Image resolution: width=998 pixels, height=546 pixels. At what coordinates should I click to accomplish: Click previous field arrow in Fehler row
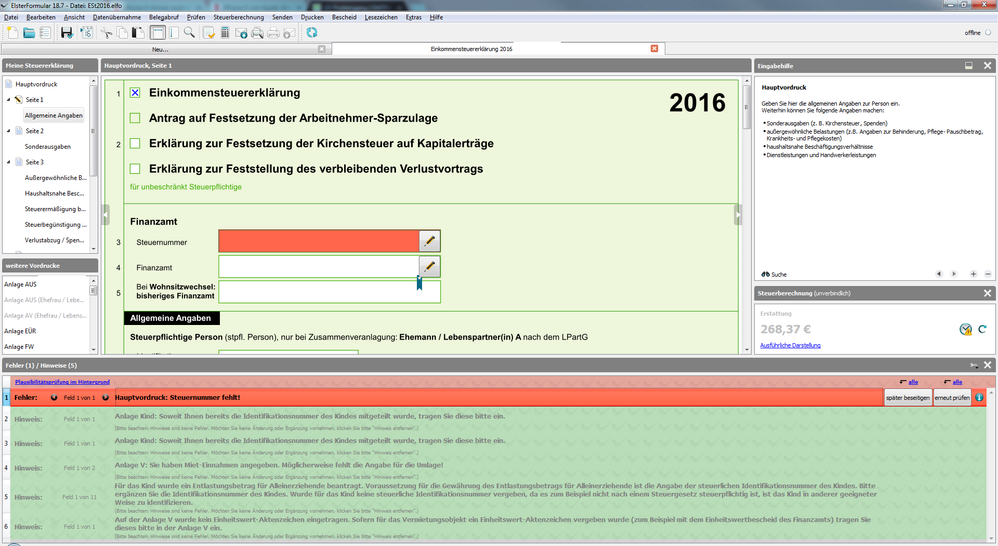pyautogui.click(x=54, y=398)
